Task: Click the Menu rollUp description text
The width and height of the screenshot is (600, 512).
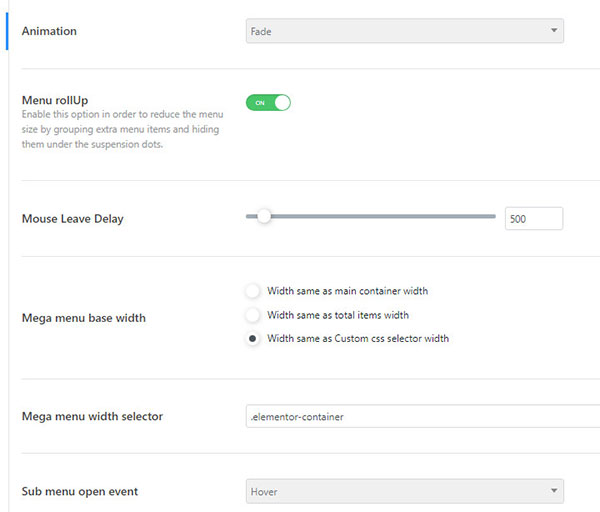Action: click(x=120, y=129)
